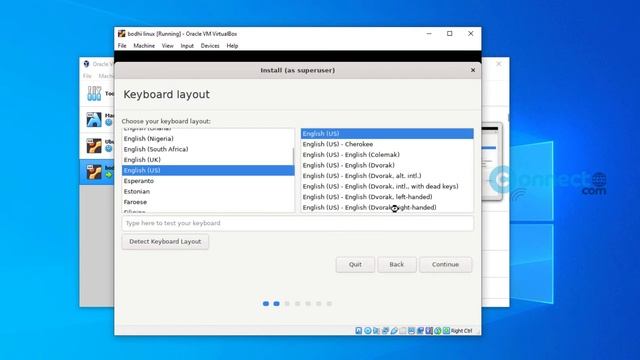Click the network adapter icon in VirtualBox status bar

click(x=385, y=331)
